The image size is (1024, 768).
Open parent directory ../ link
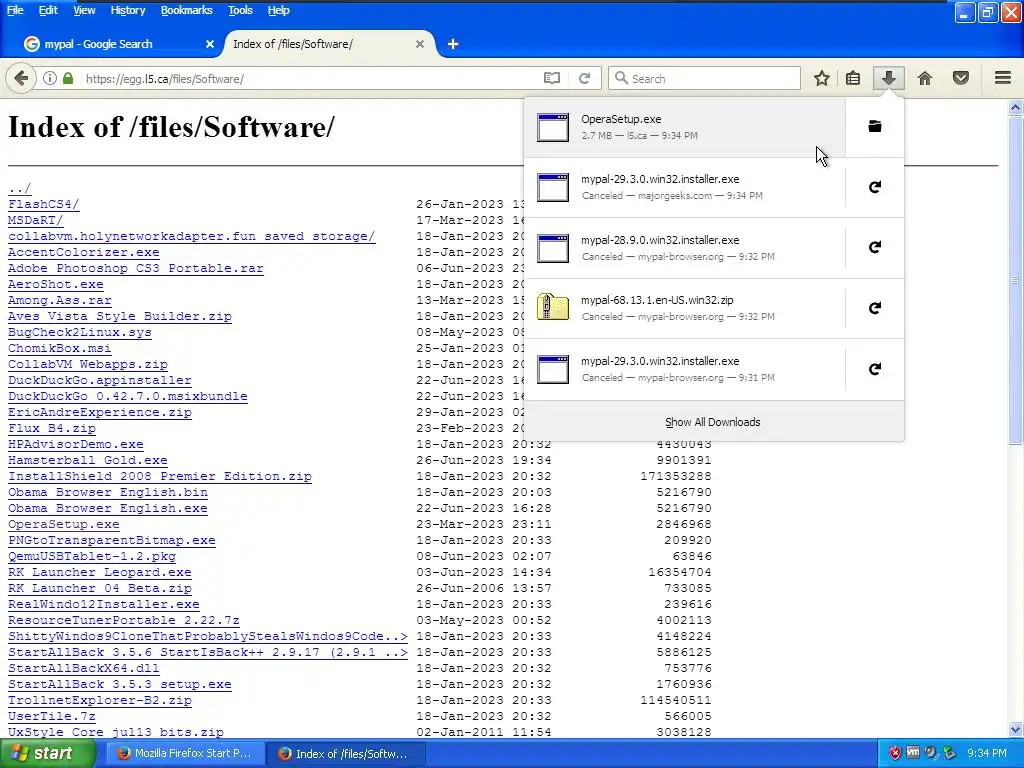pos(20,188)
